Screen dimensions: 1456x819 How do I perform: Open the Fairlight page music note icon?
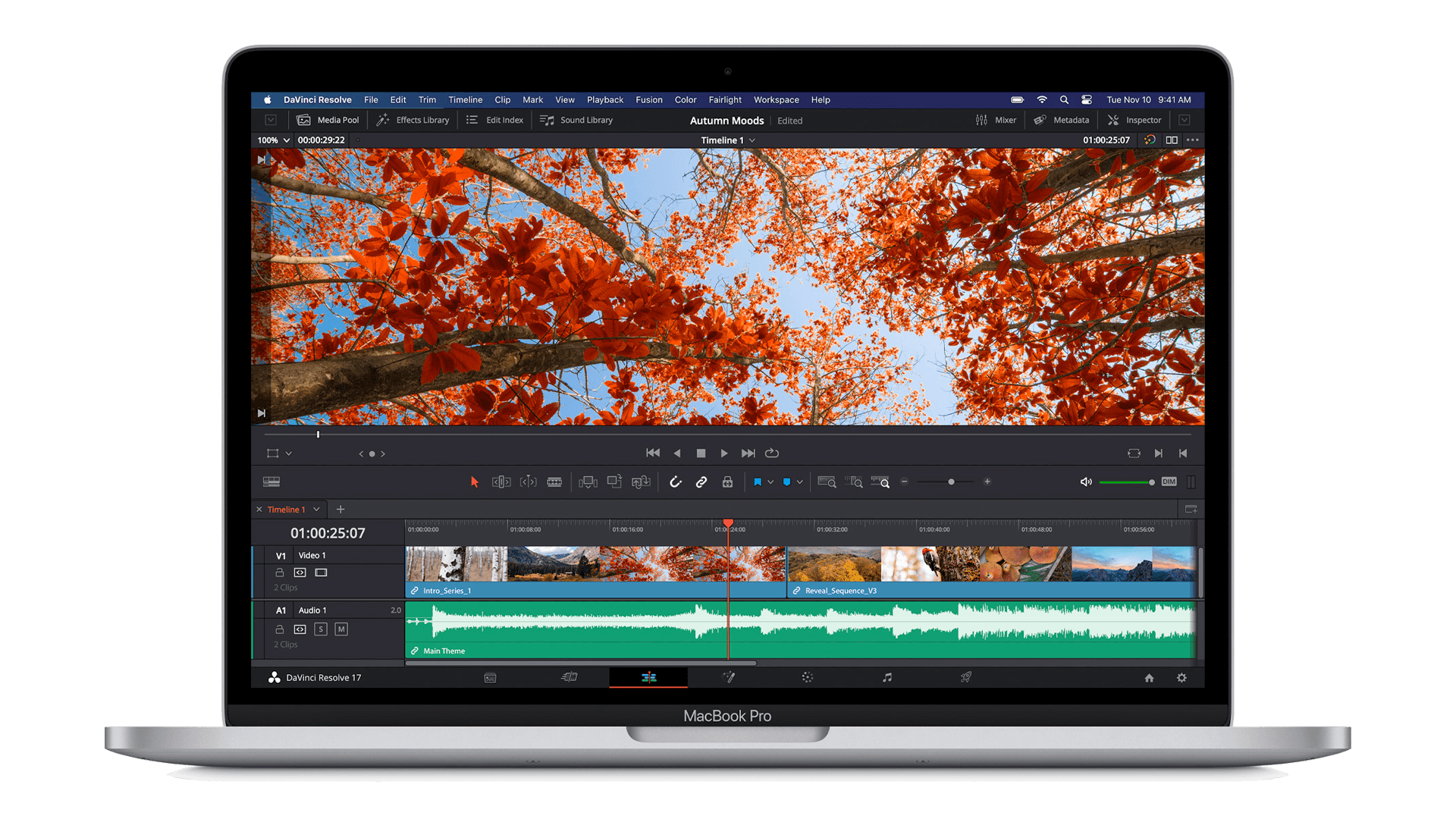(886, 677)
